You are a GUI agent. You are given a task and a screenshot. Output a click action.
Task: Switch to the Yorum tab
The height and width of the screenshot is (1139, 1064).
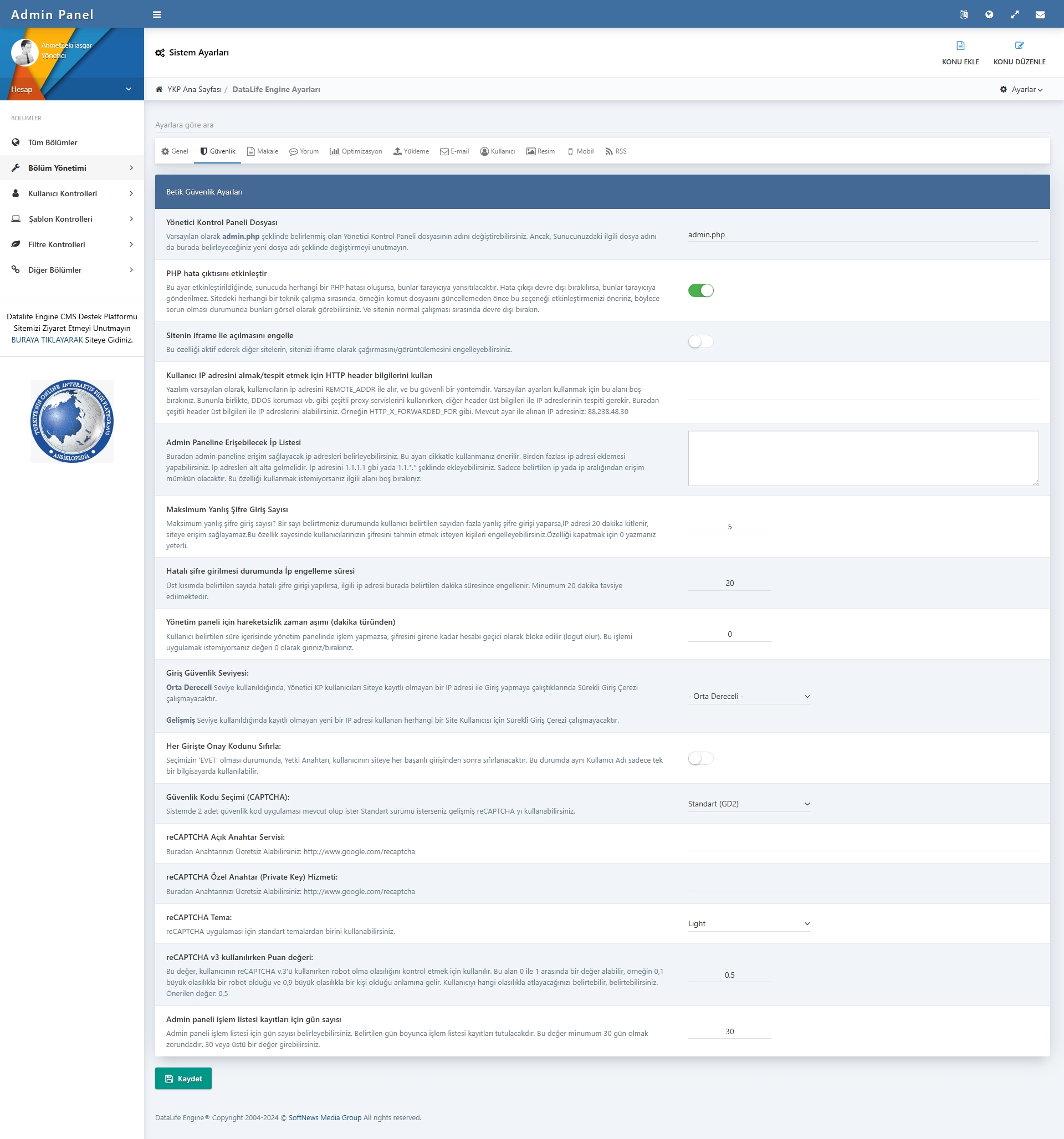pos(304,151)
